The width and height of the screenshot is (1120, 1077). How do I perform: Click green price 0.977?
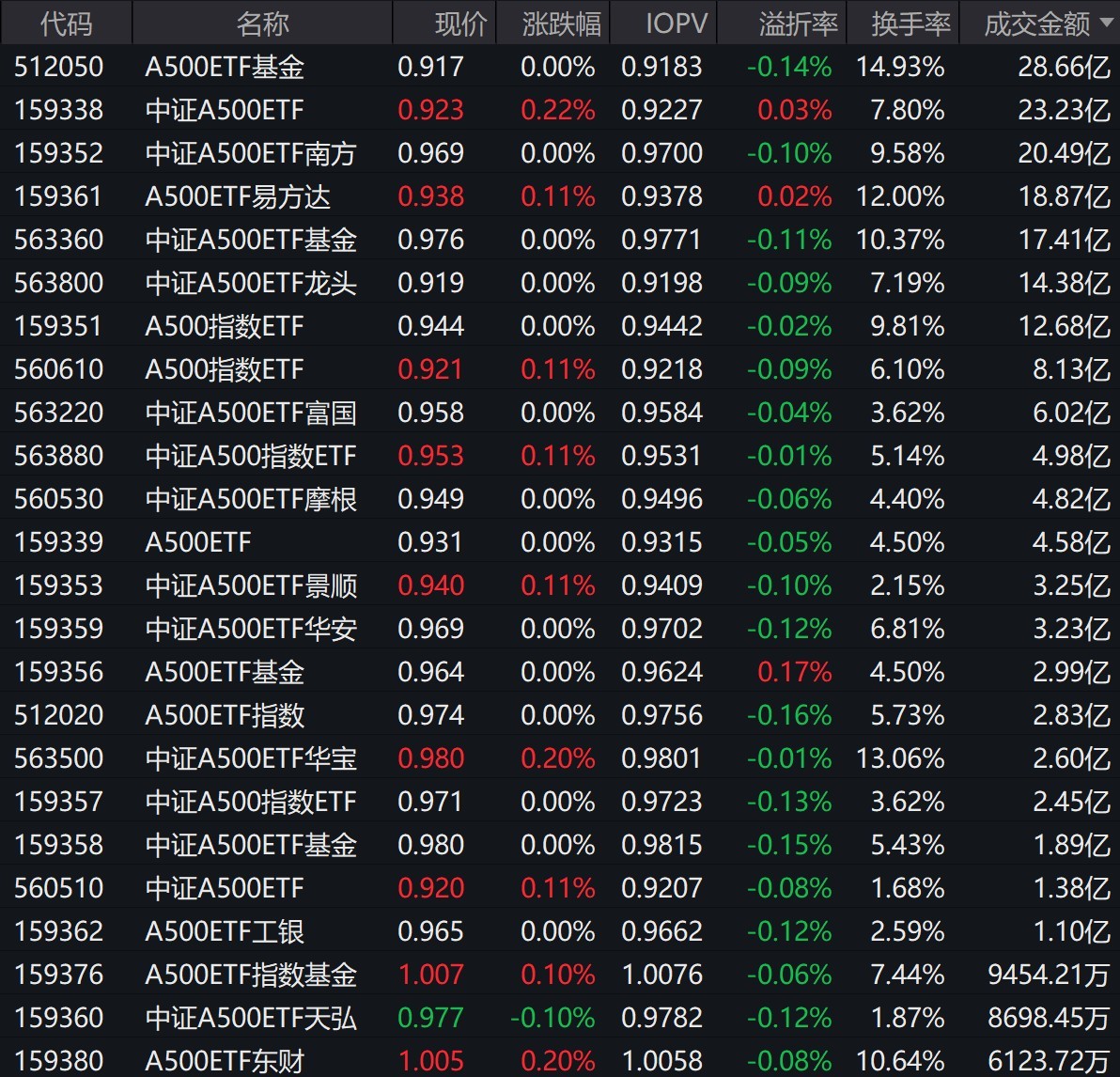(x=430, y=1019)
